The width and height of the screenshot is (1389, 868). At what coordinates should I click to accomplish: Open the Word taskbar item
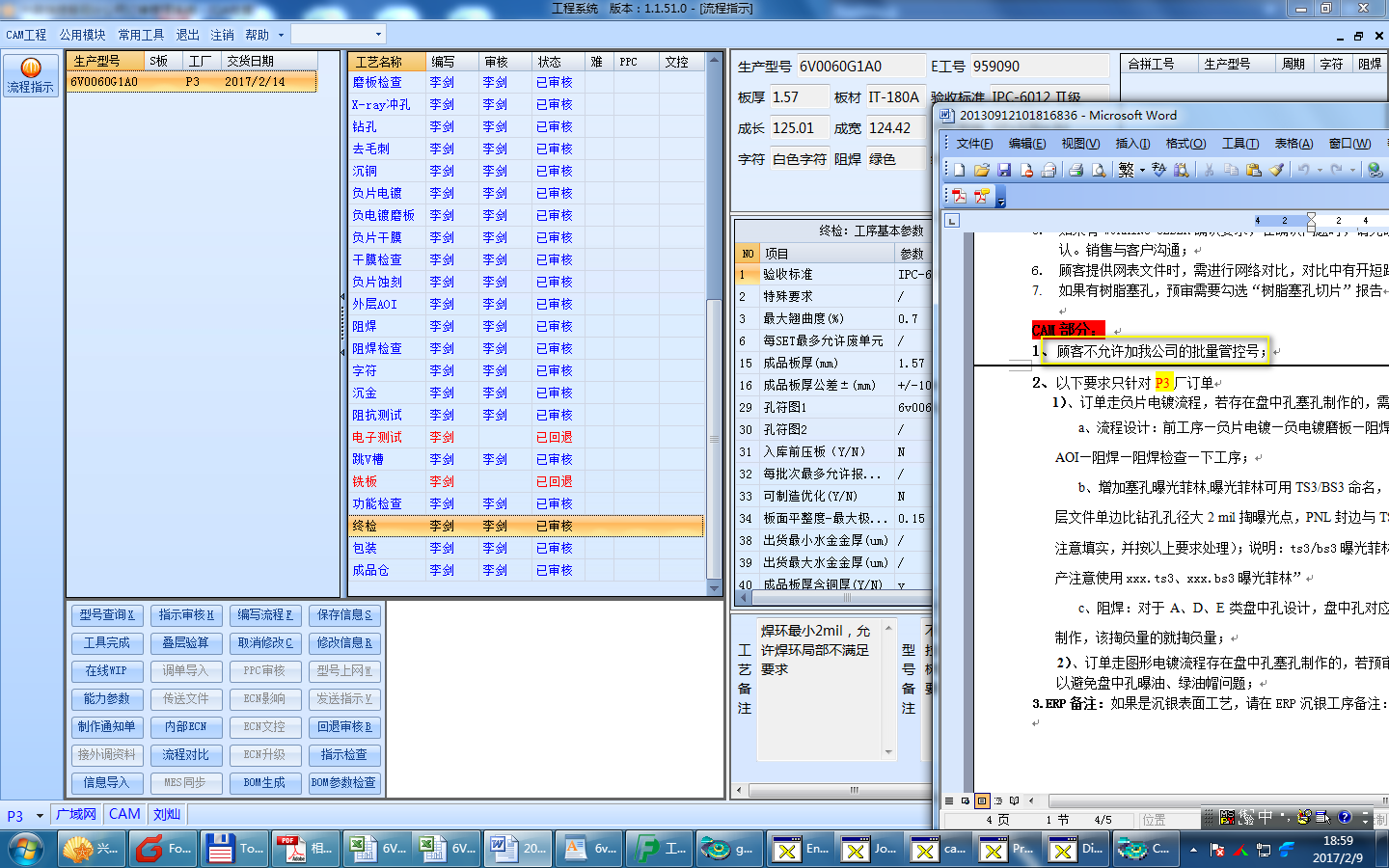pyautogui.click(x=519, y=849)
